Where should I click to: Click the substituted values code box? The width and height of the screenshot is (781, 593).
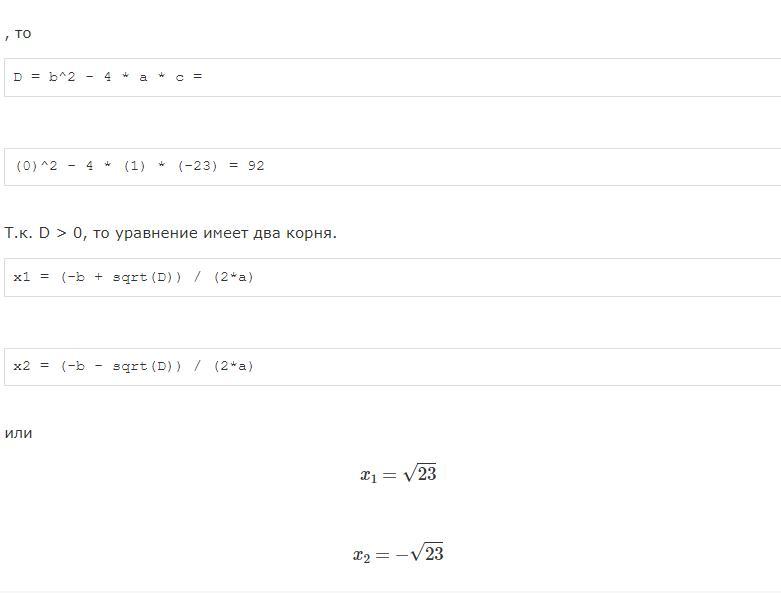click(x=392, y=166)
